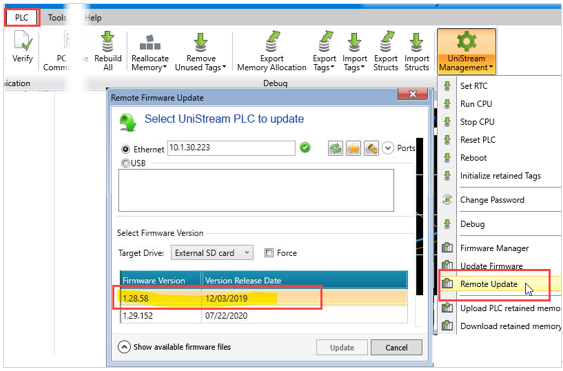Viewport: 563px width, 371px height.
Task: Open the Help ribbon tab
Action: tap(93, 18)
